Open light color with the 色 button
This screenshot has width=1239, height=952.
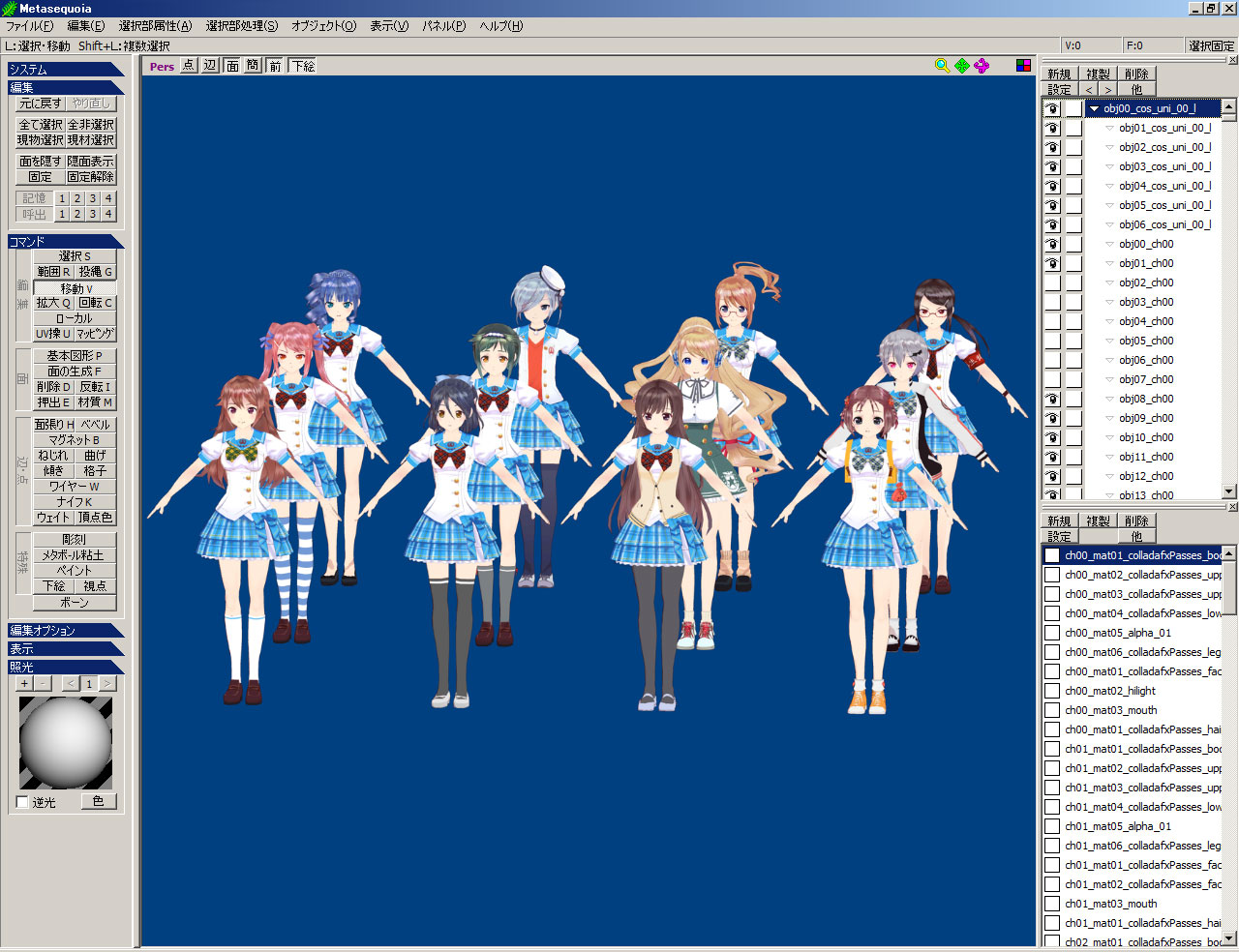click(98, 801)
